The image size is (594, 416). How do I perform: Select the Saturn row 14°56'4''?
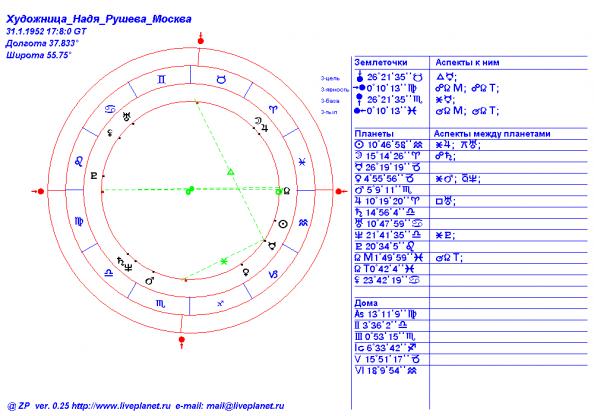pyautogui.click(x=385, y=212)
